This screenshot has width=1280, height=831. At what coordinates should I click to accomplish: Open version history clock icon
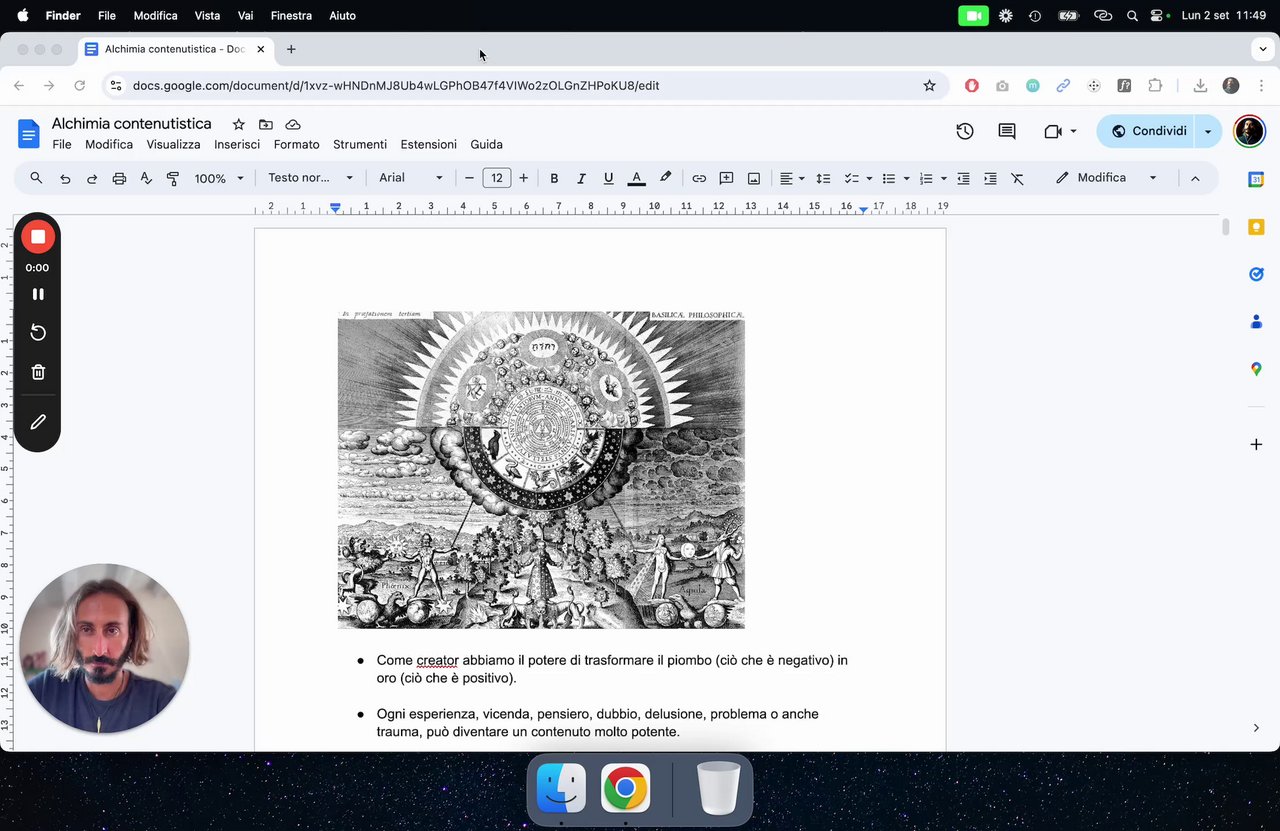[965, 131]
